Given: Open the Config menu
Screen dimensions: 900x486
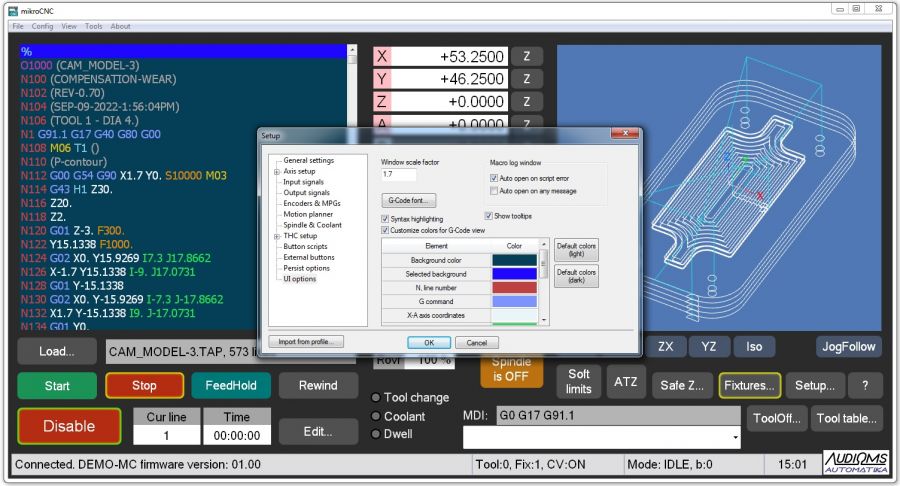Looking at the screenshot, I should [x=42, y=26].
